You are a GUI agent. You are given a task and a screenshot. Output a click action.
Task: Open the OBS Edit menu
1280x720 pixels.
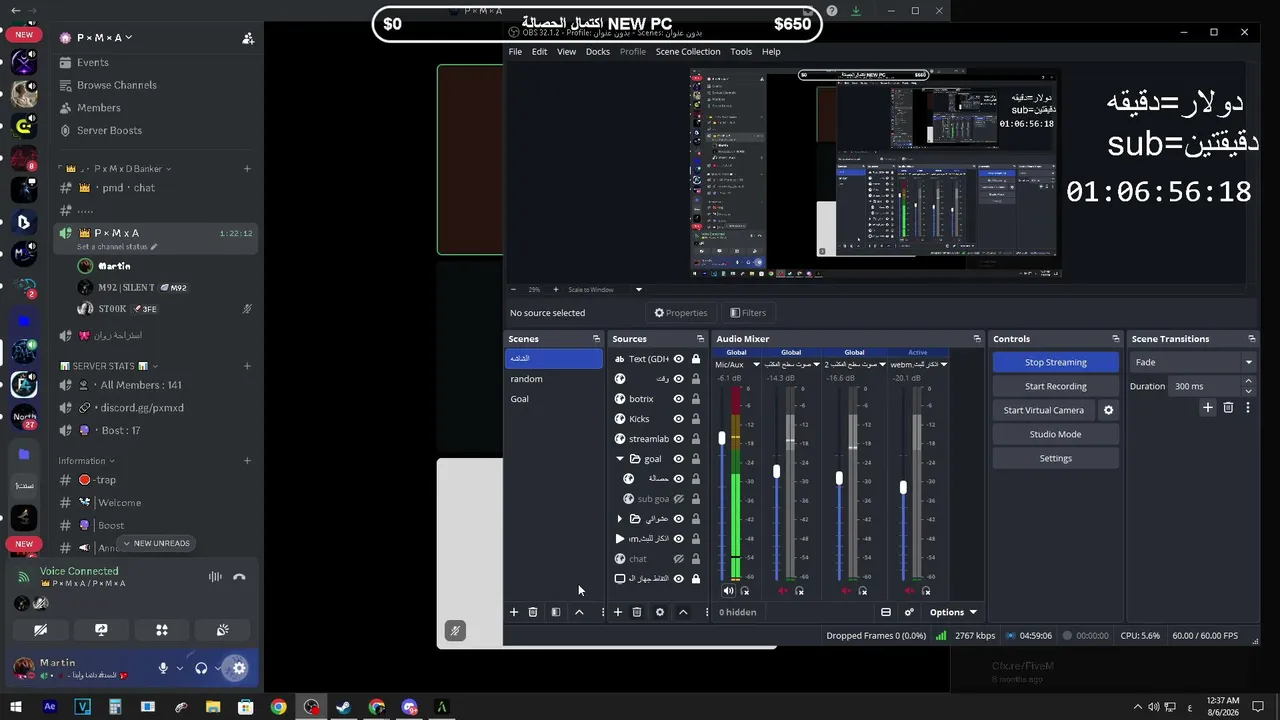pyautogui.click(x=539, y=52)
